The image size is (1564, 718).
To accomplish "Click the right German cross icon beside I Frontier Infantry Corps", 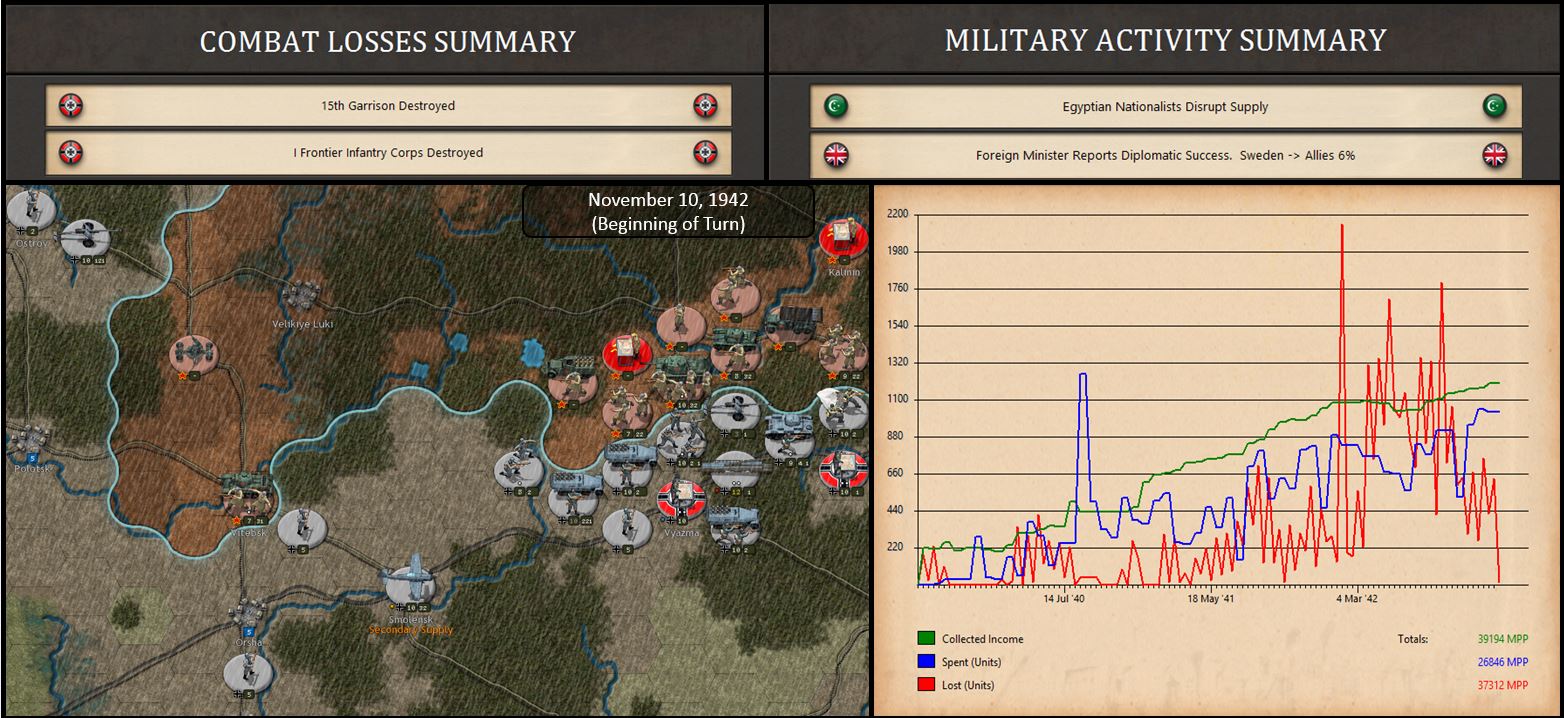I will click(x=706, y=153).
